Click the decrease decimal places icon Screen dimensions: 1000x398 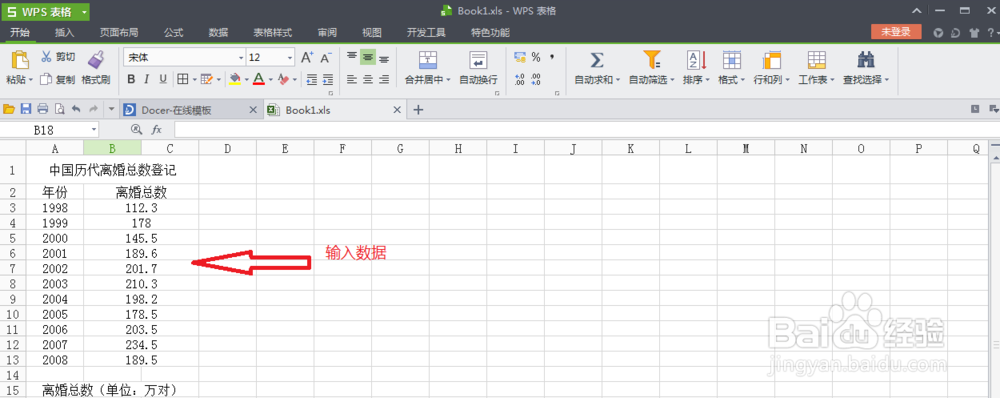(536, 79)
